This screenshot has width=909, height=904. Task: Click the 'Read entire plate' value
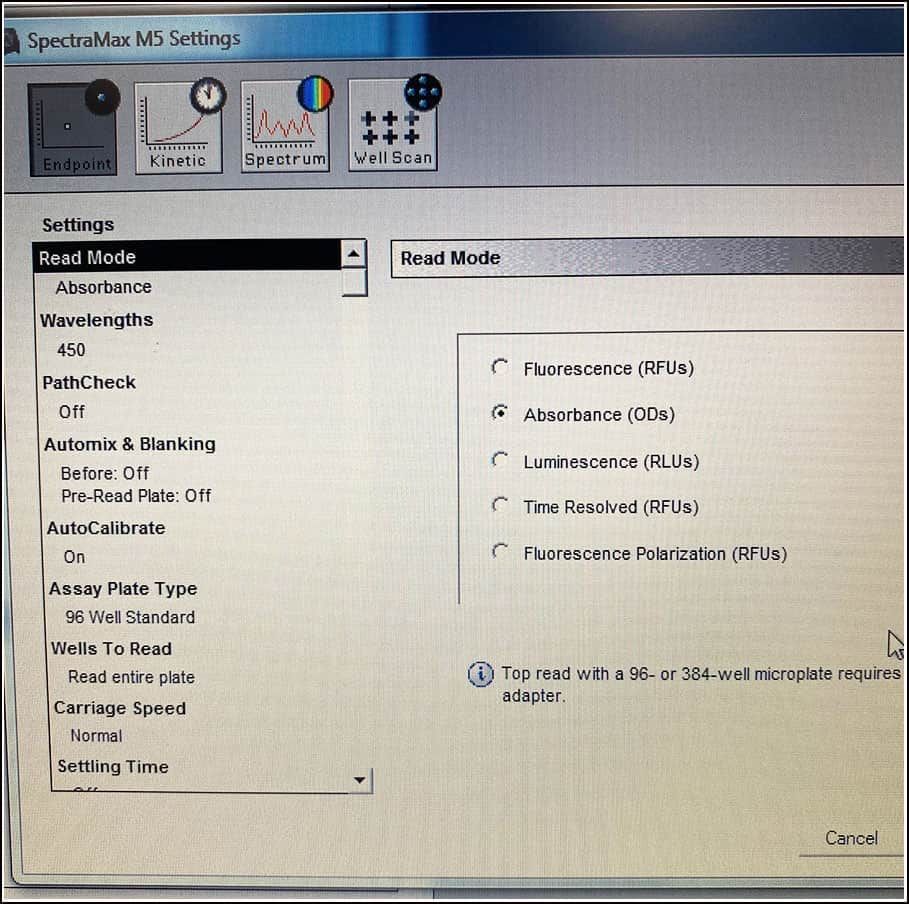[x=131, y=677]
